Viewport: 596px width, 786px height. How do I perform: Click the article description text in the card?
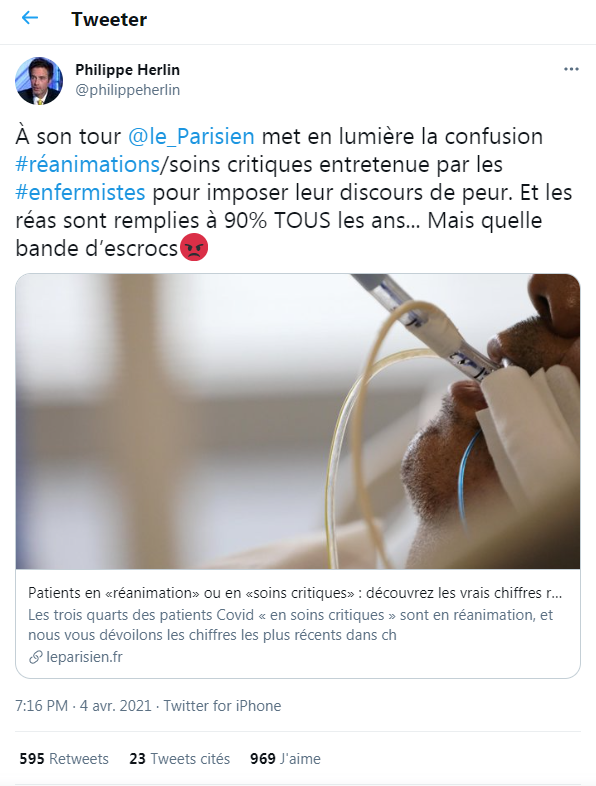290,625
